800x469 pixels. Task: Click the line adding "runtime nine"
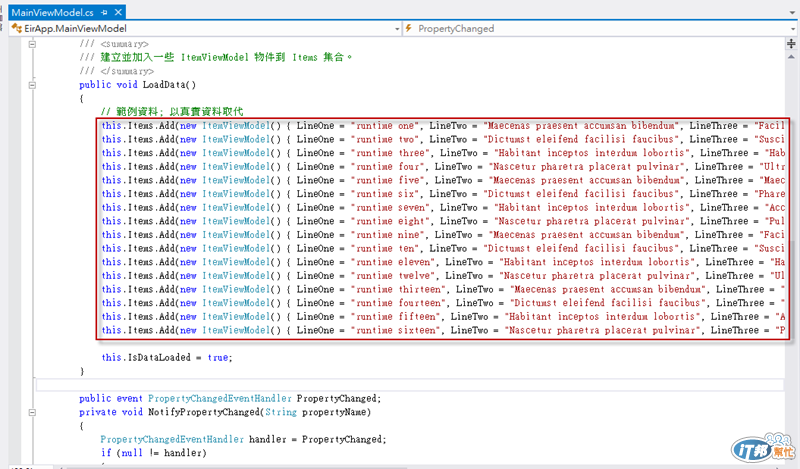tap(442, 235)
